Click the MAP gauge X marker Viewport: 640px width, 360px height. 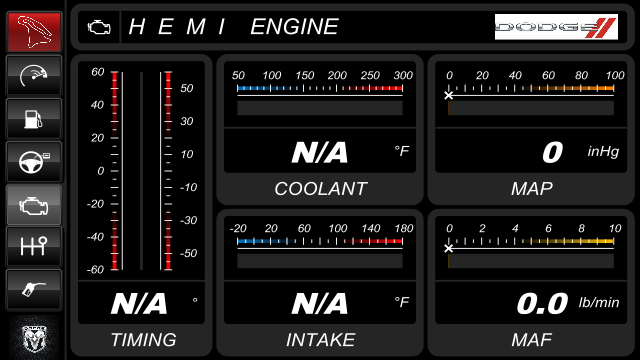449,96
